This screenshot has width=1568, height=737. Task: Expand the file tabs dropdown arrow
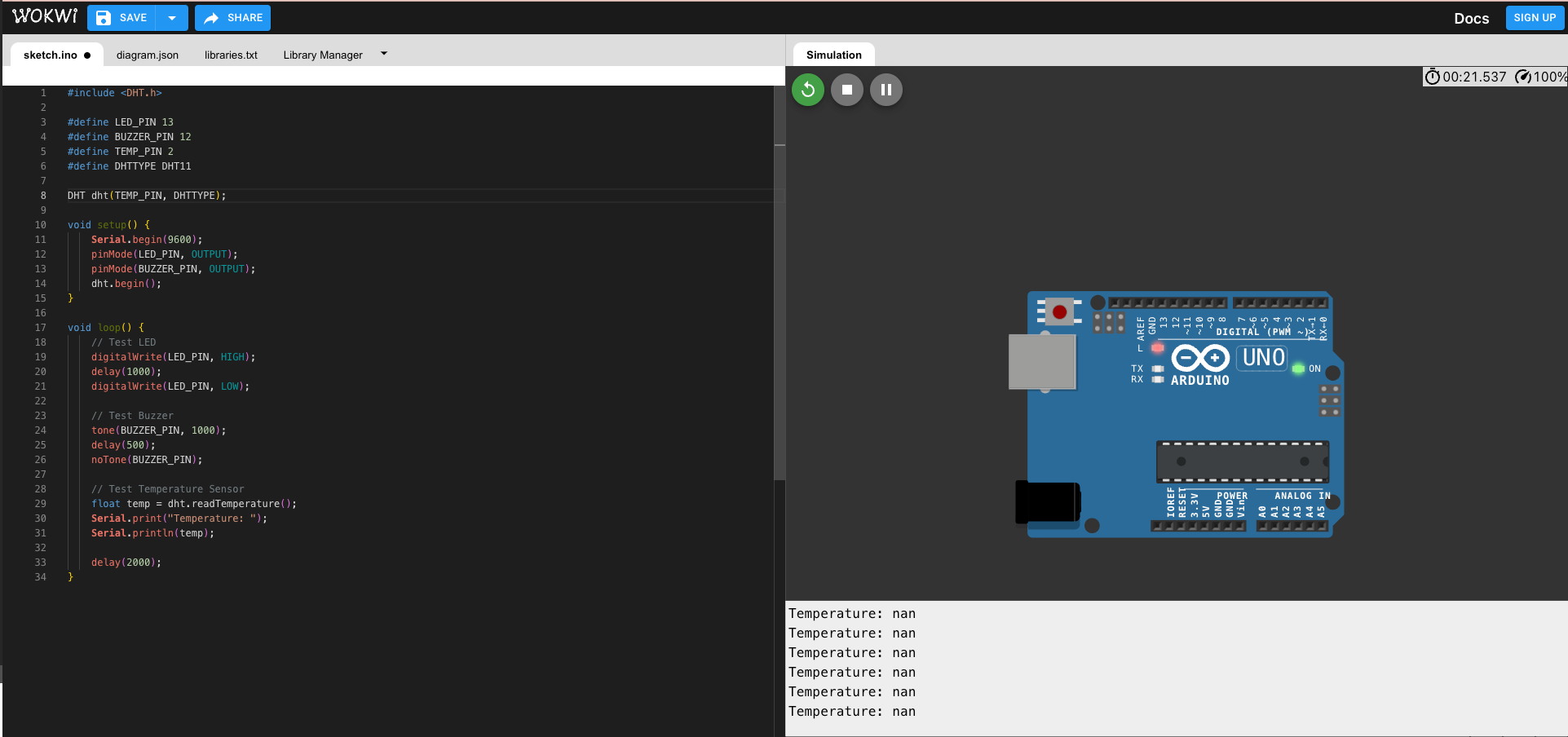[x=384, y=54]
